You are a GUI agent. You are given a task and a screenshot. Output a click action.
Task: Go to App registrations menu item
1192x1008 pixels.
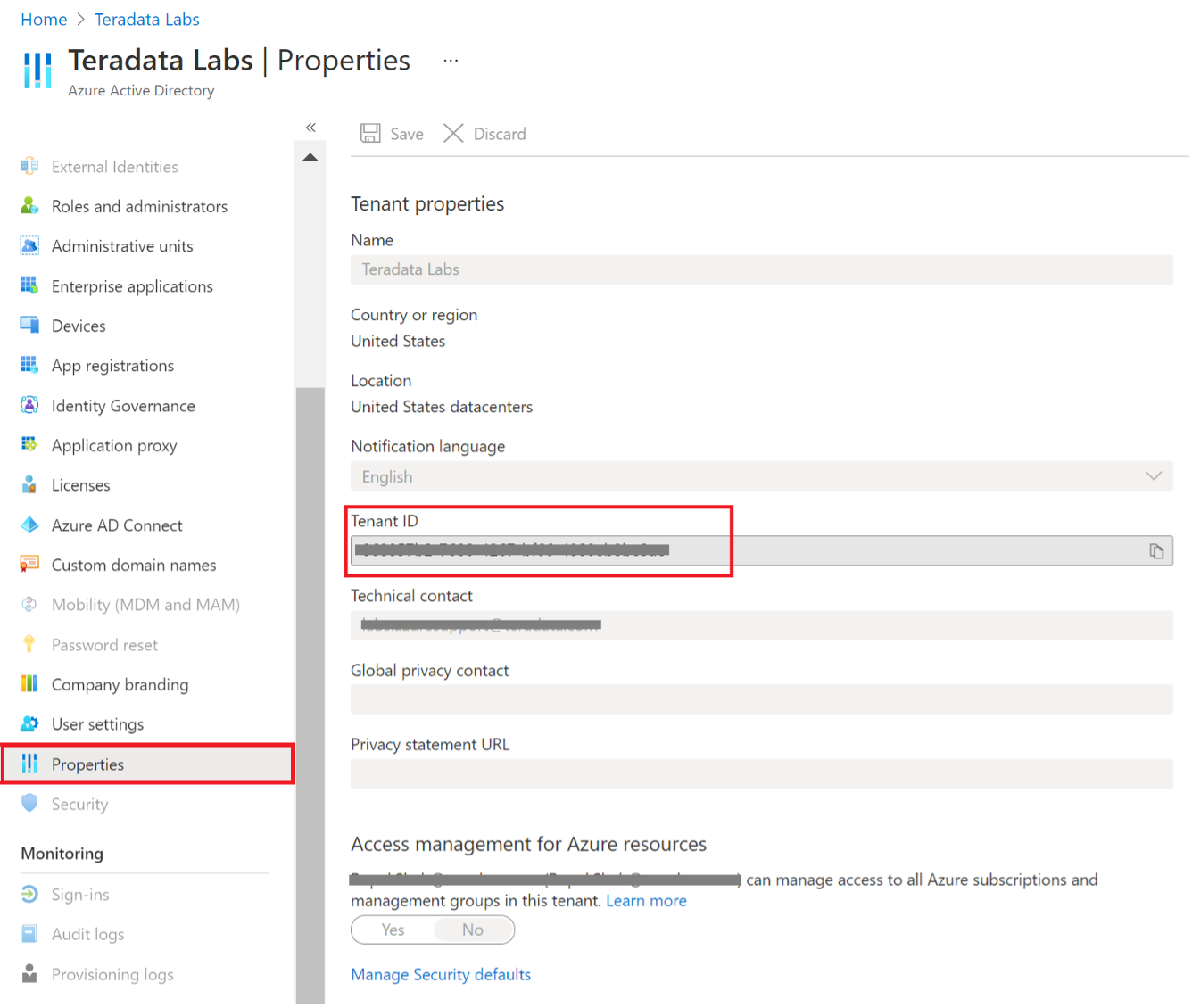click(112, 366)
